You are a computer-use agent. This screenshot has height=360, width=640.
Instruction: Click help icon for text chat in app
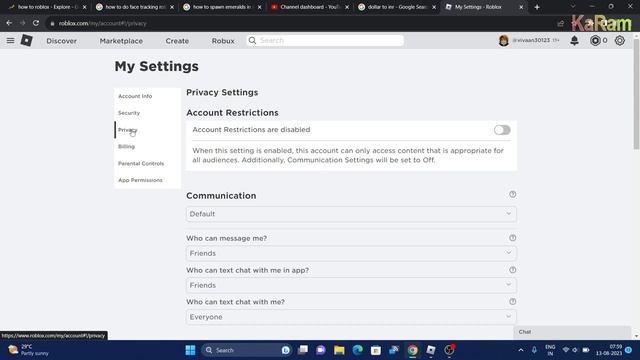point(513,270)
